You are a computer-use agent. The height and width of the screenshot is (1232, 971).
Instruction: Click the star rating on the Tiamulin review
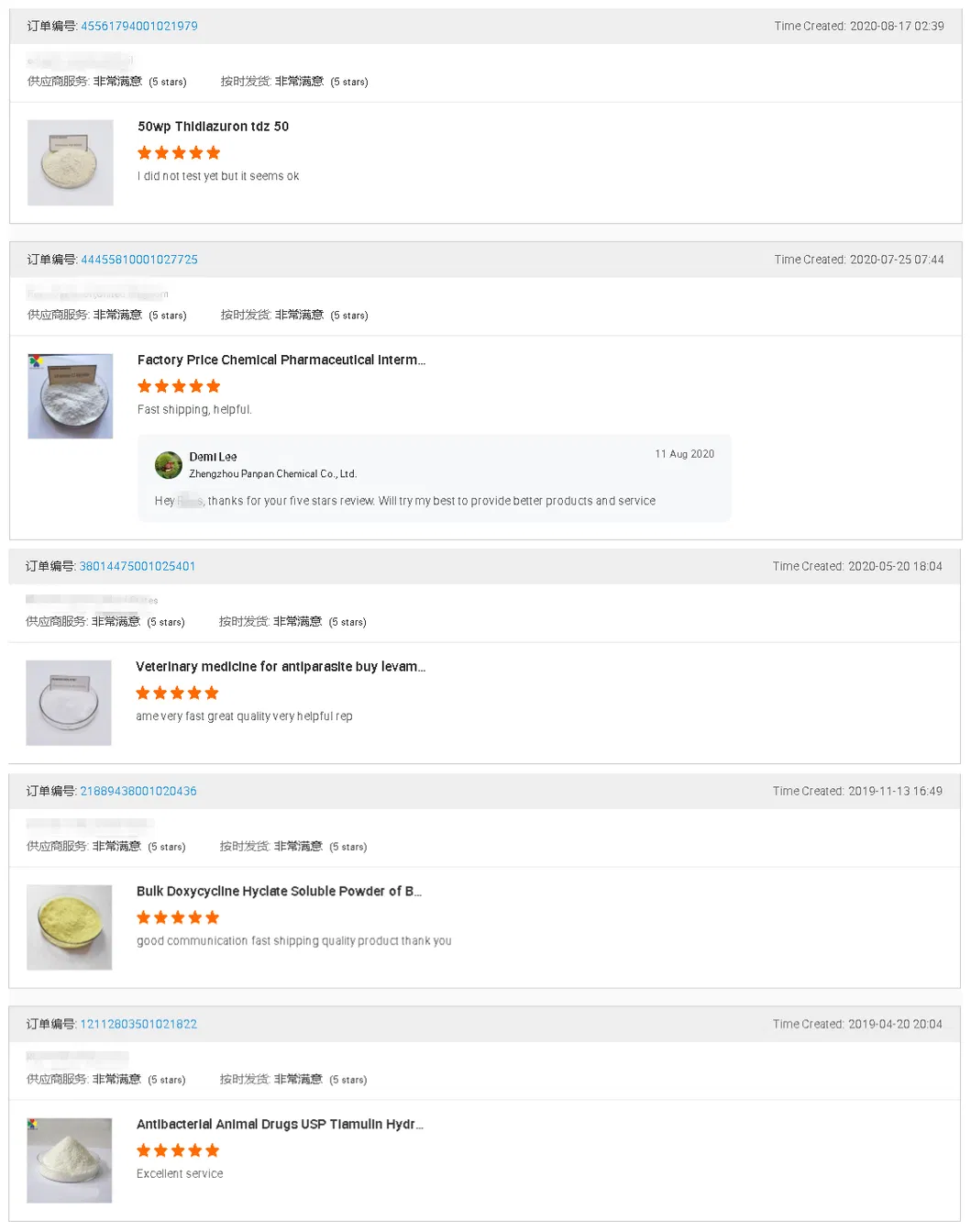click(x=177, y=1149)
